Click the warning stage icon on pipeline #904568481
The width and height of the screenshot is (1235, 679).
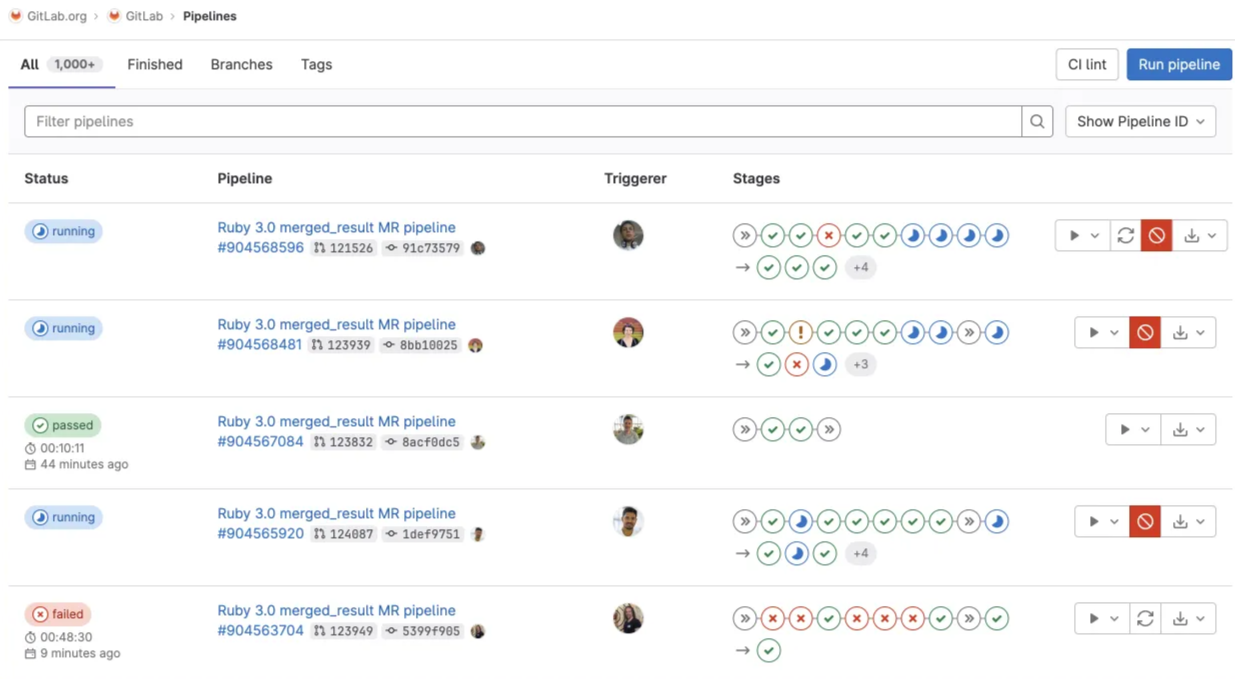point(800,331)
